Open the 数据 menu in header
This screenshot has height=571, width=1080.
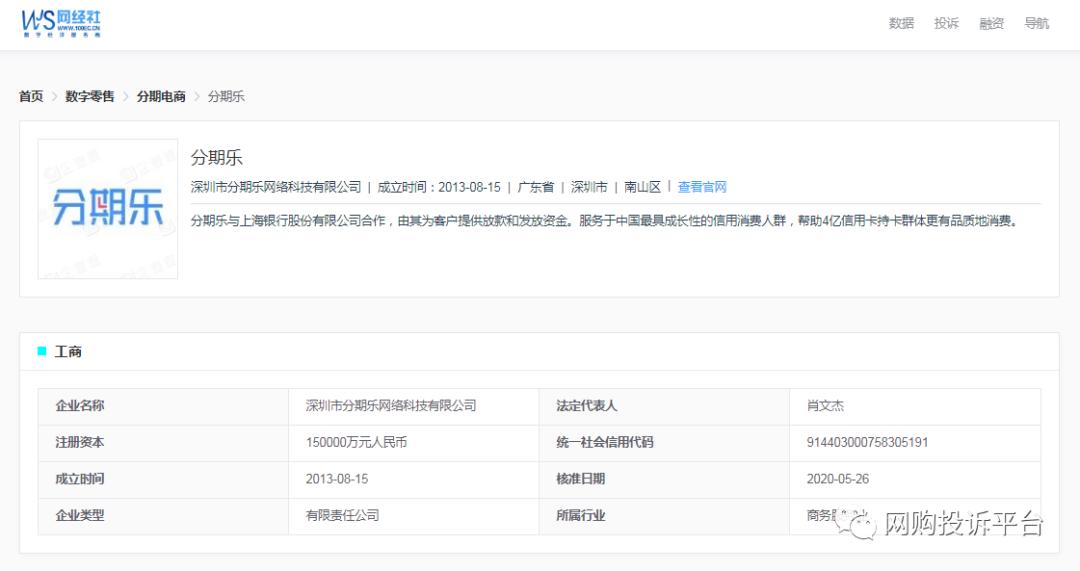tap(901, 23)
